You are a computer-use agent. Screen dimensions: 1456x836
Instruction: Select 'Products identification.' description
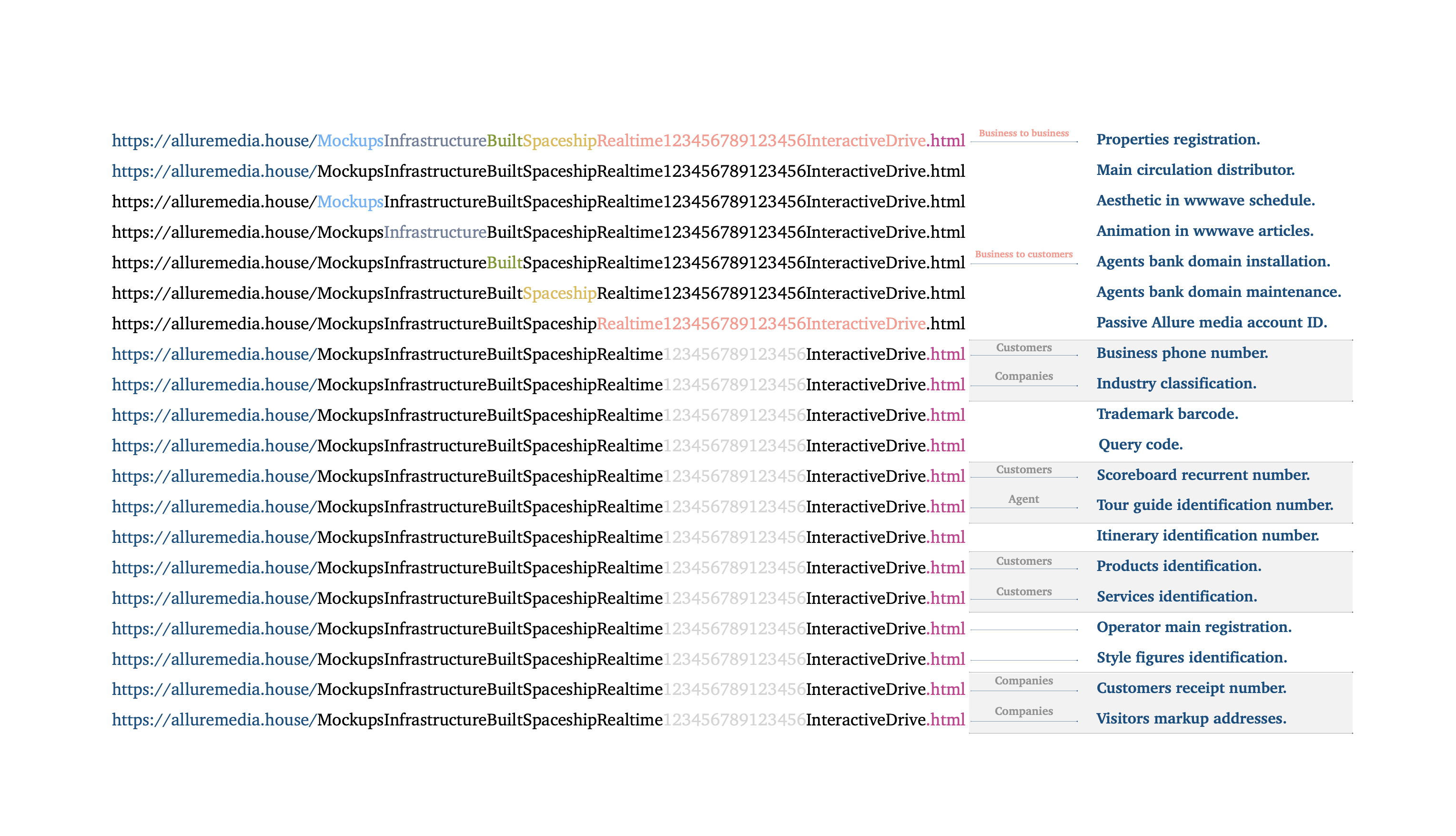[1179, 566]
